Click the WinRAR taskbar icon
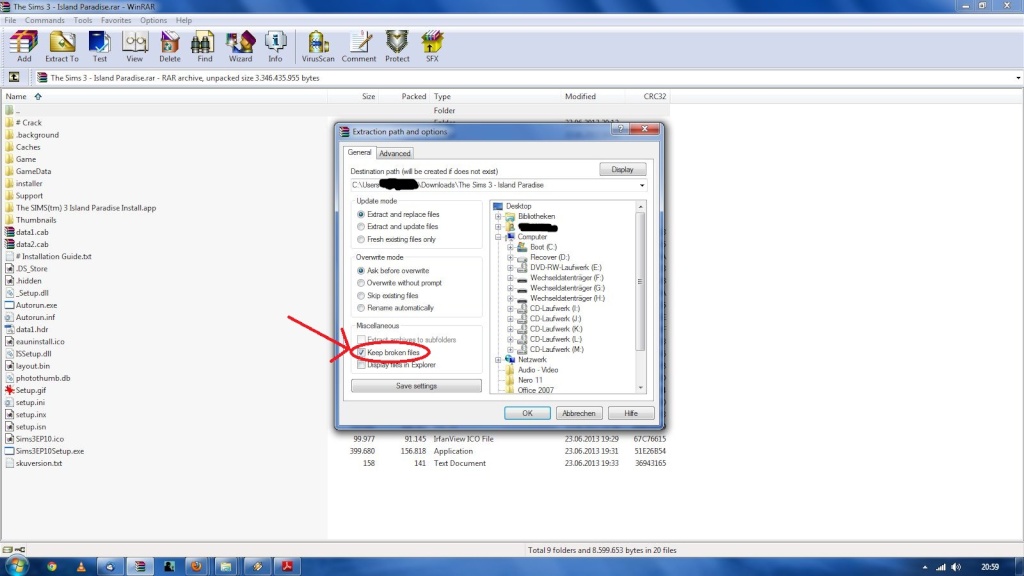The height and width of the screenshot is (576, 1024). (139, 566)
